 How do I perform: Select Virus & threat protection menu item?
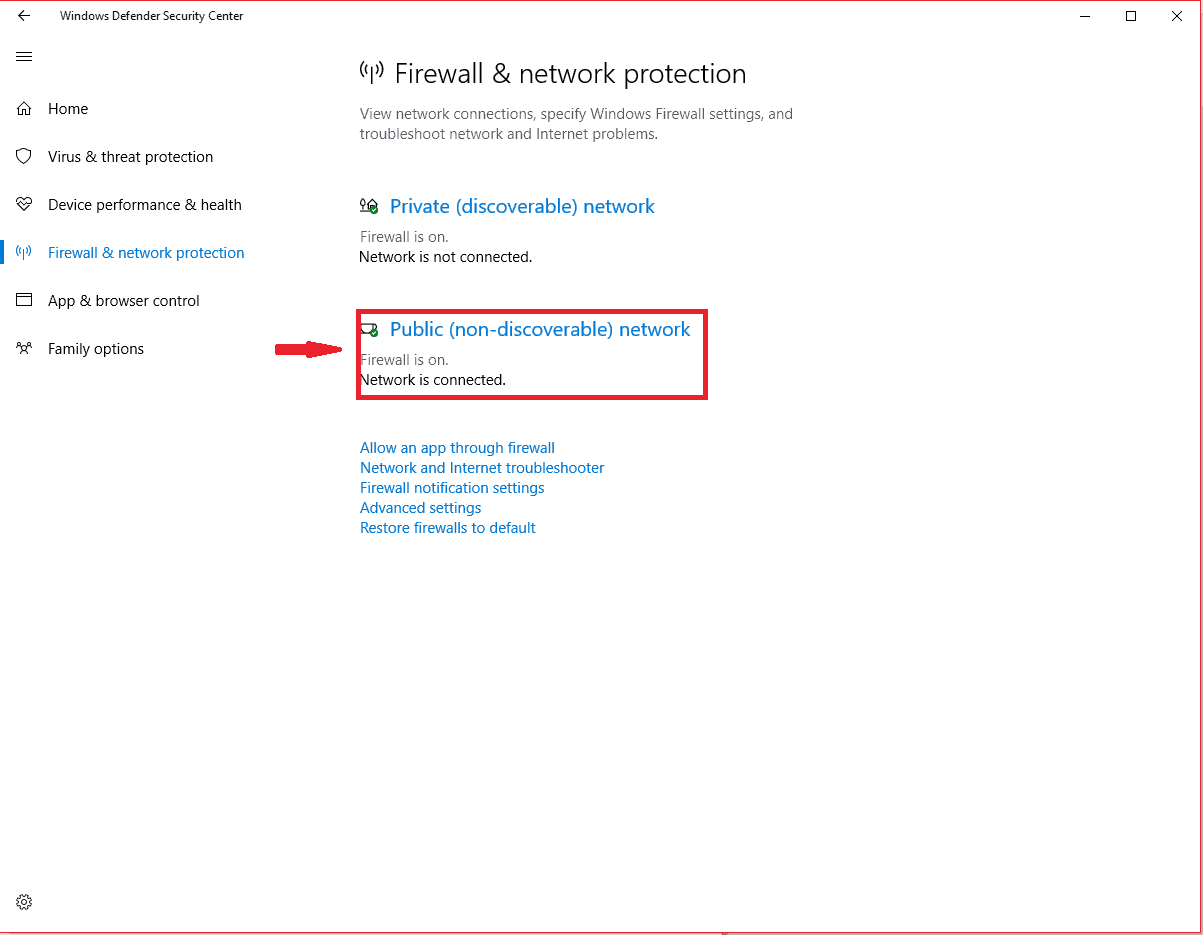tap(130, 156)
